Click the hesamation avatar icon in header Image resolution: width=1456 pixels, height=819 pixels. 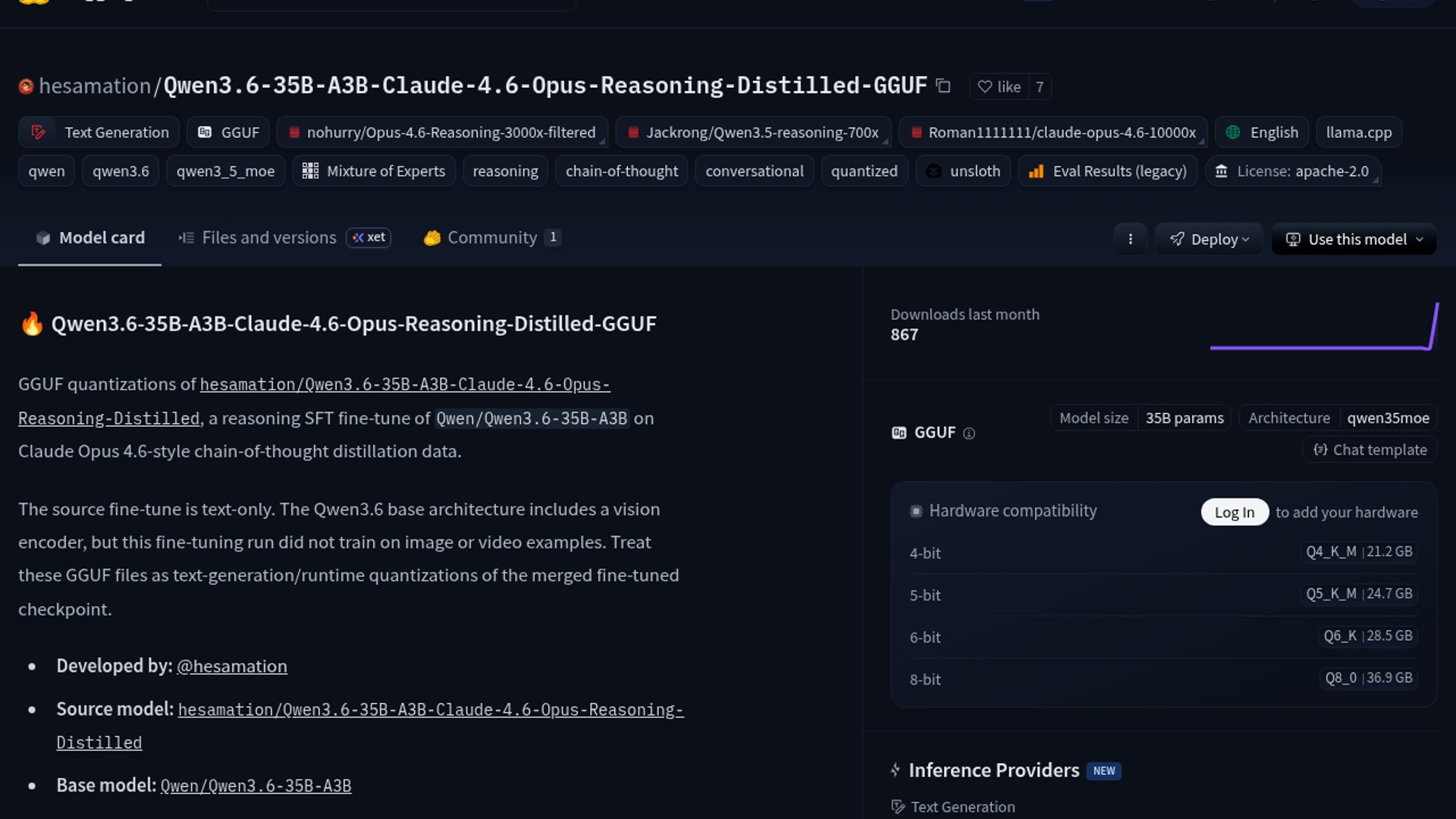tap(26, 86)
